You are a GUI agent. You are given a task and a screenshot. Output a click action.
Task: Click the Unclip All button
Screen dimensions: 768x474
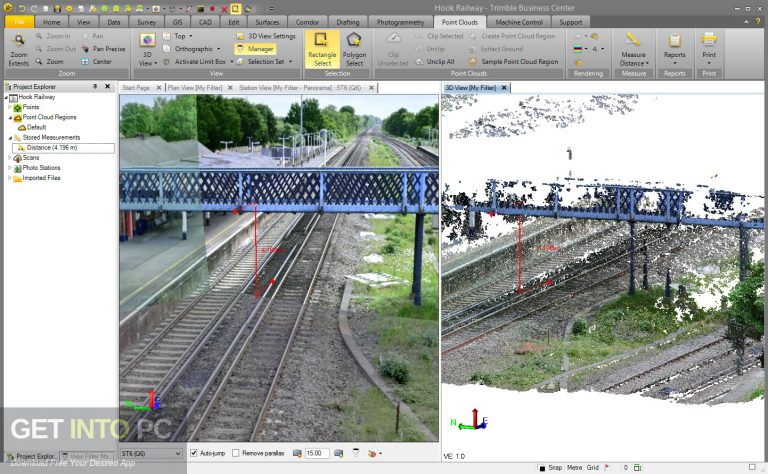(434, 61)
